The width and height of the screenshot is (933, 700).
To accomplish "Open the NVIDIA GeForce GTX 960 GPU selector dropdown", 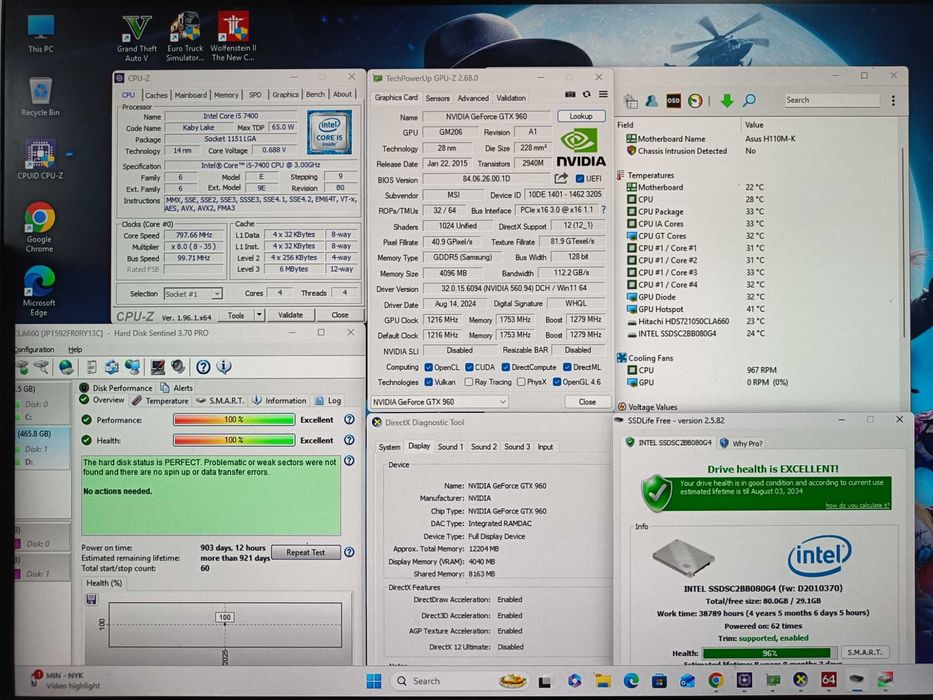I will pyautogui.click(x=439, y=402).
